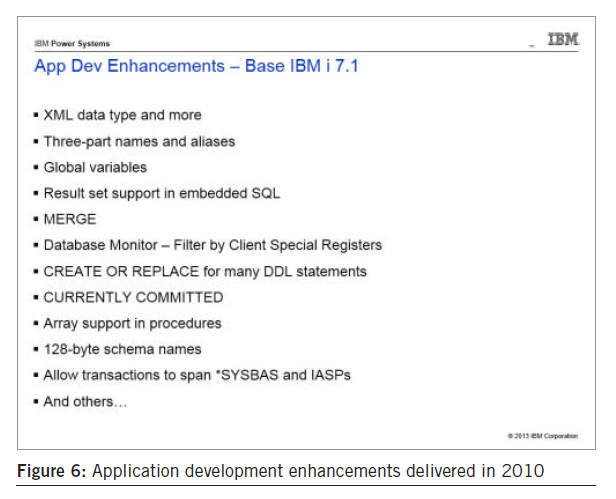Click 'Database Monitor – Filter by Client Special Registers'
Viewport: 616px width, 499px height.
213,245
